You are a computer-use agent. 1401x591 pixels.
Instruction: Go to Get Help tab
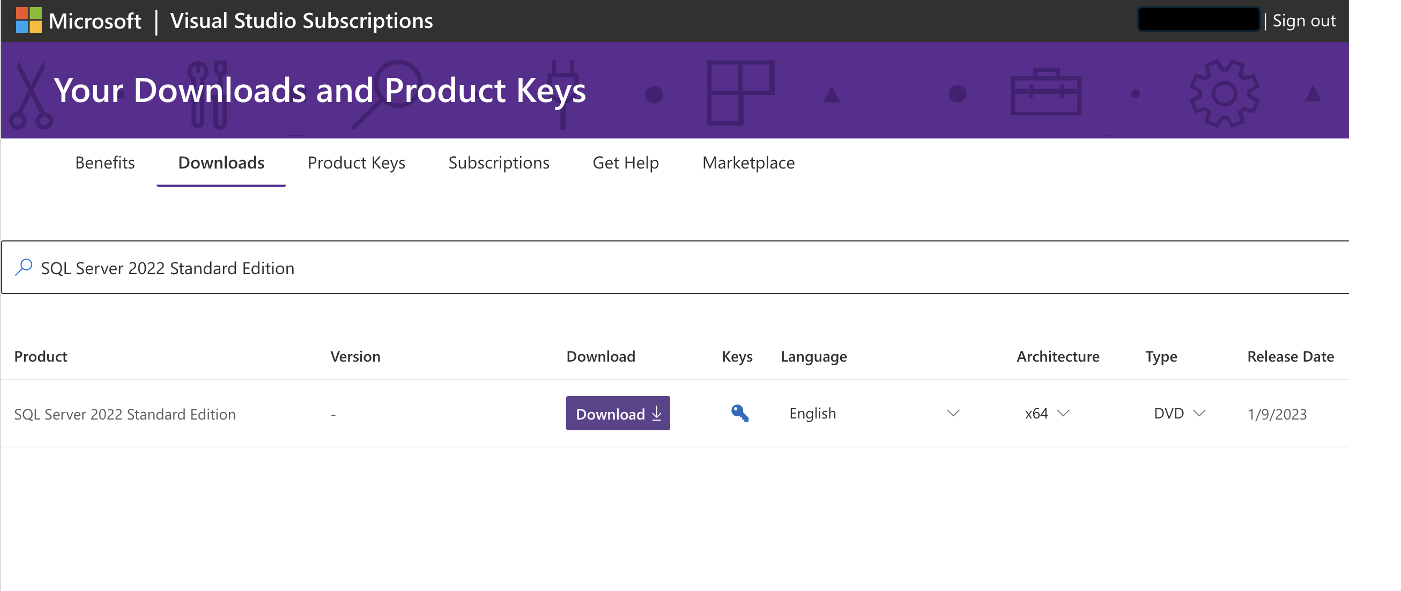626,163
